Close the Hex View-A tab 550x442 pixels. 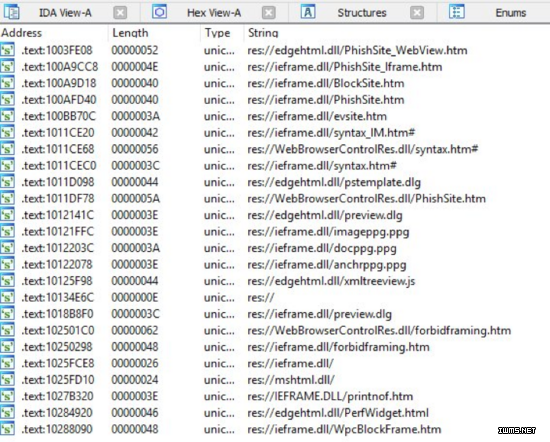coord(269,13)
